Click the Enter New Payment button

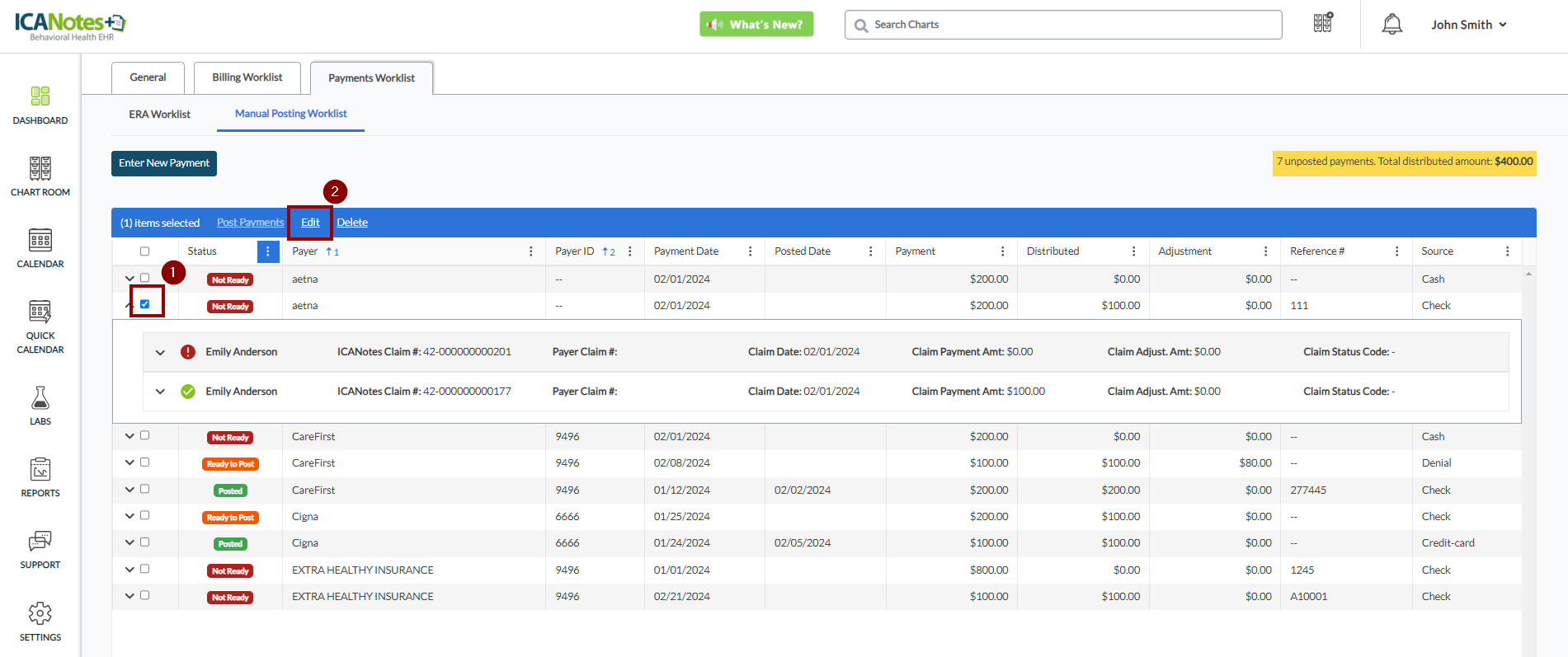click(164, 163)
